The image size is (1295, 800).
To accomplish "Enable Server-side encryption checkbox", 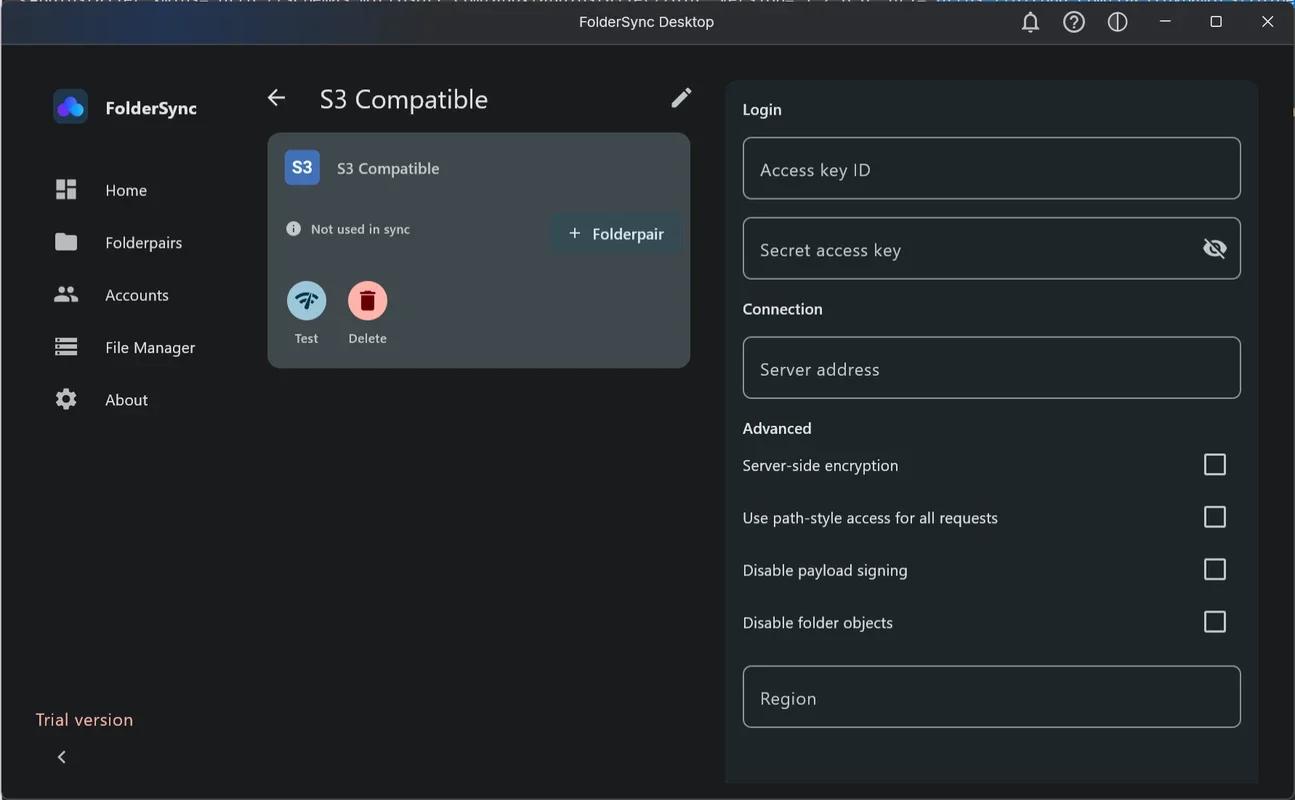I will click(1215, 465).
